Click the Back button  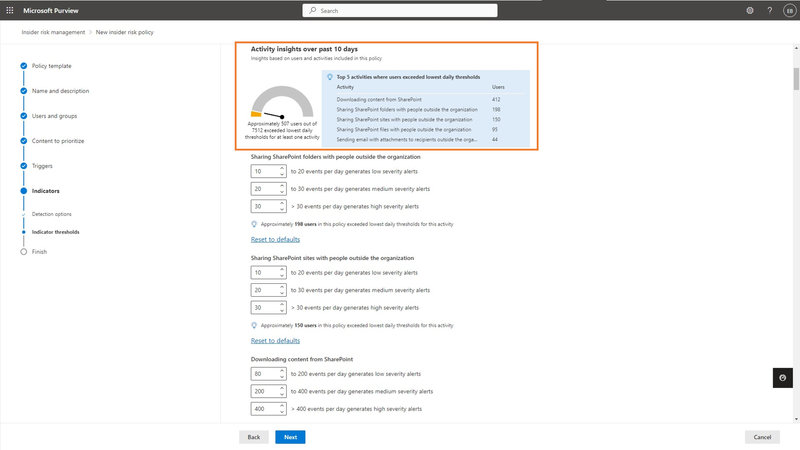click(x=254, y=437)
